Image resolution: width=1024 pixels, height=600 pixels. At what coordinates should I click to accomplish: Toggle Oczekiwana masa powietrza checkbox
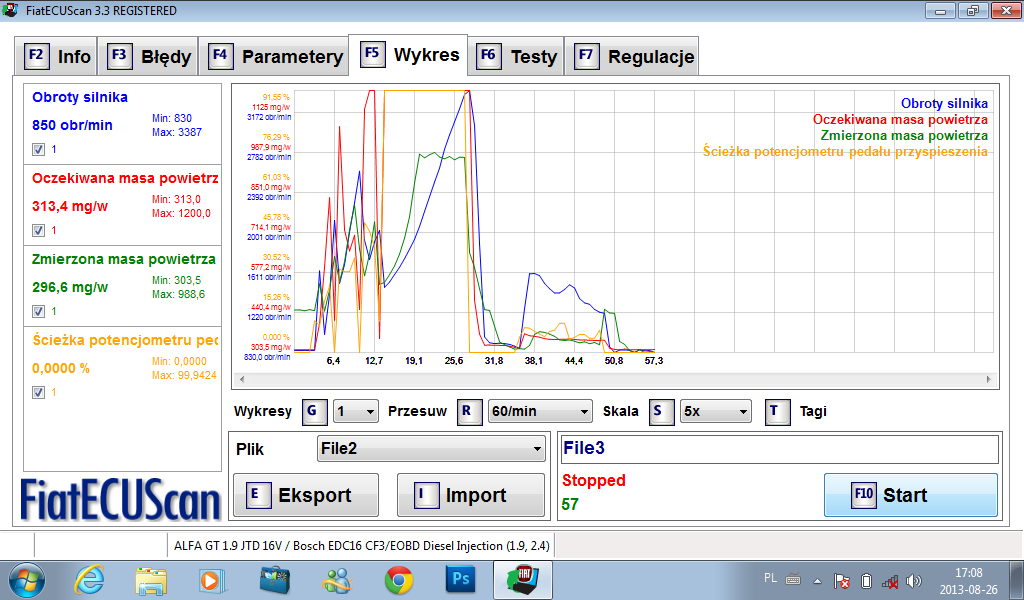(38, 230)
